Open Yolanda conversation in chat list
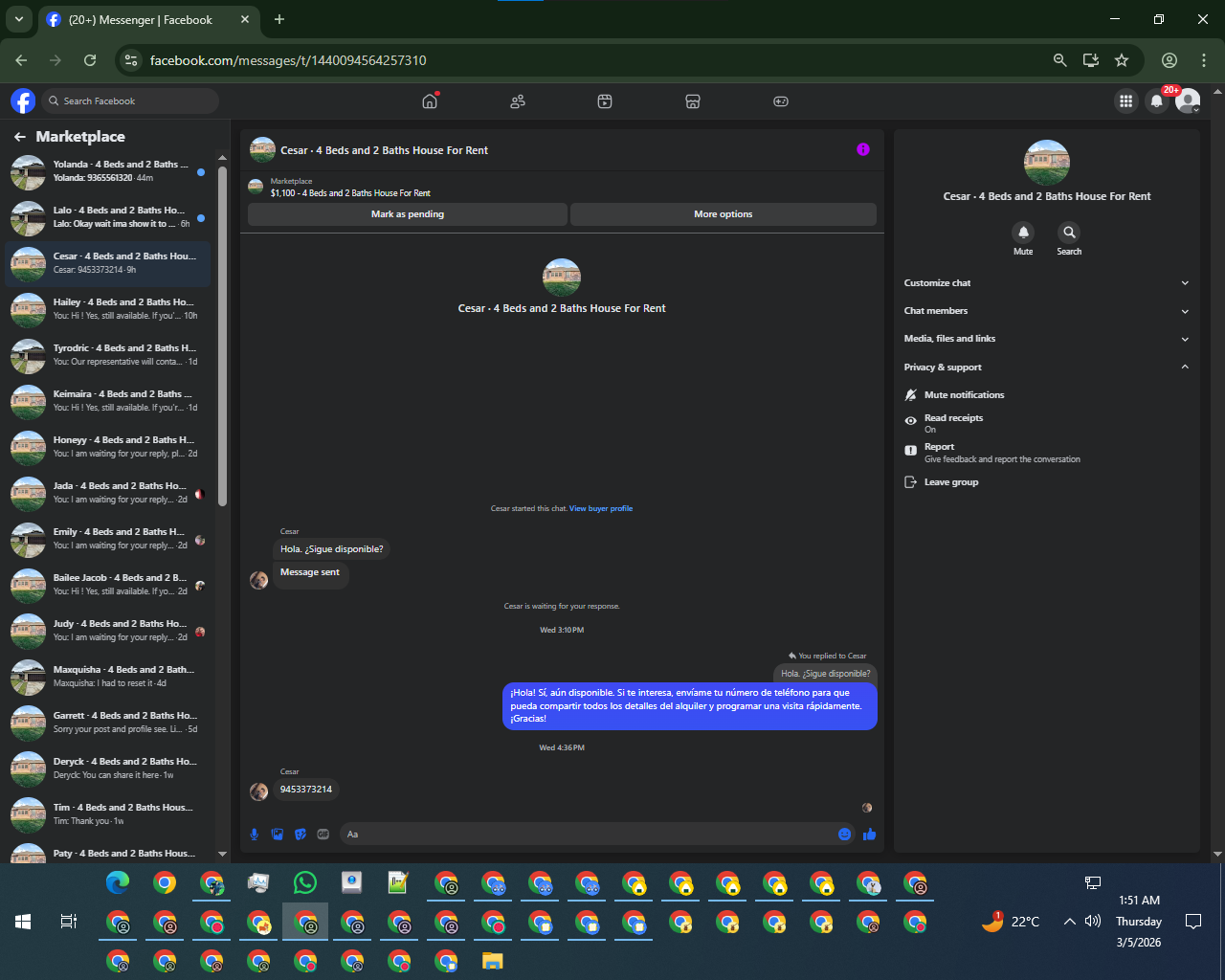 point(108,172)
